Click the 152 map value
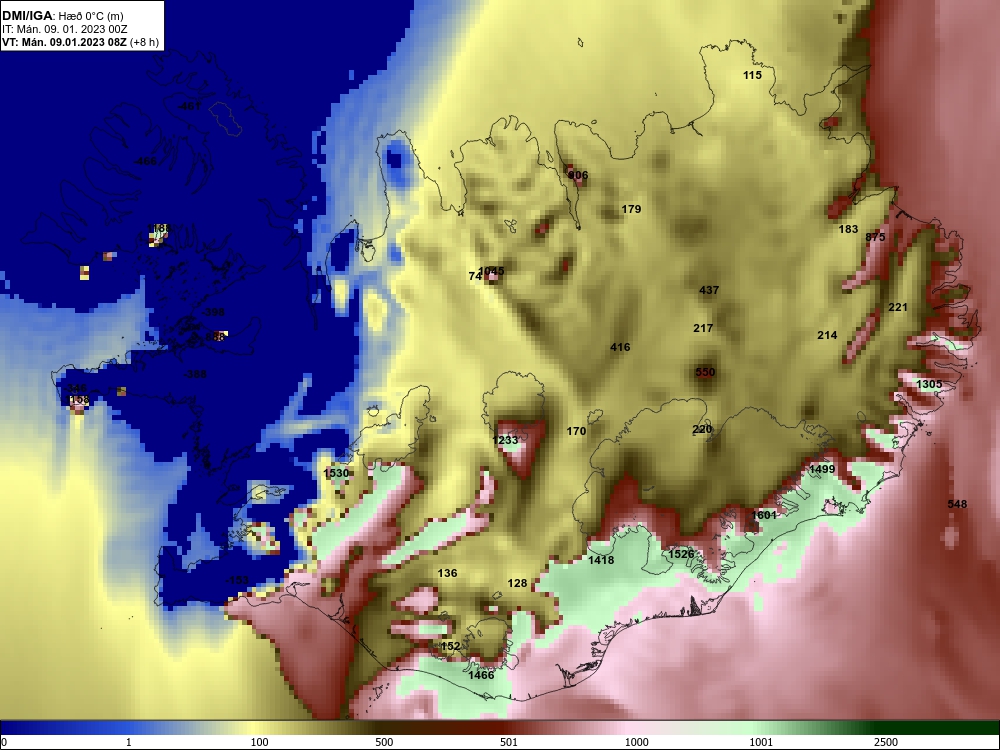1000x750 pixels. [450, 647]
